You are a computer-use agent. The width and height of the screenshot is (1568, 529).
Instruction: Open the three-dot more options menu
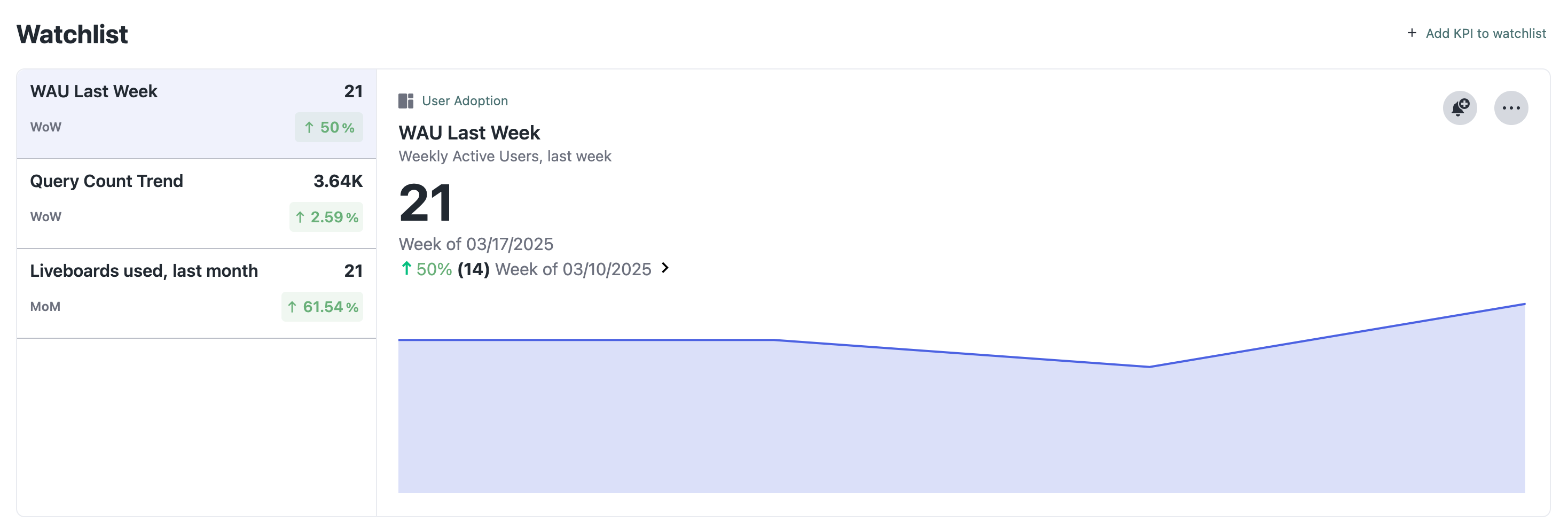(1511, 108)
